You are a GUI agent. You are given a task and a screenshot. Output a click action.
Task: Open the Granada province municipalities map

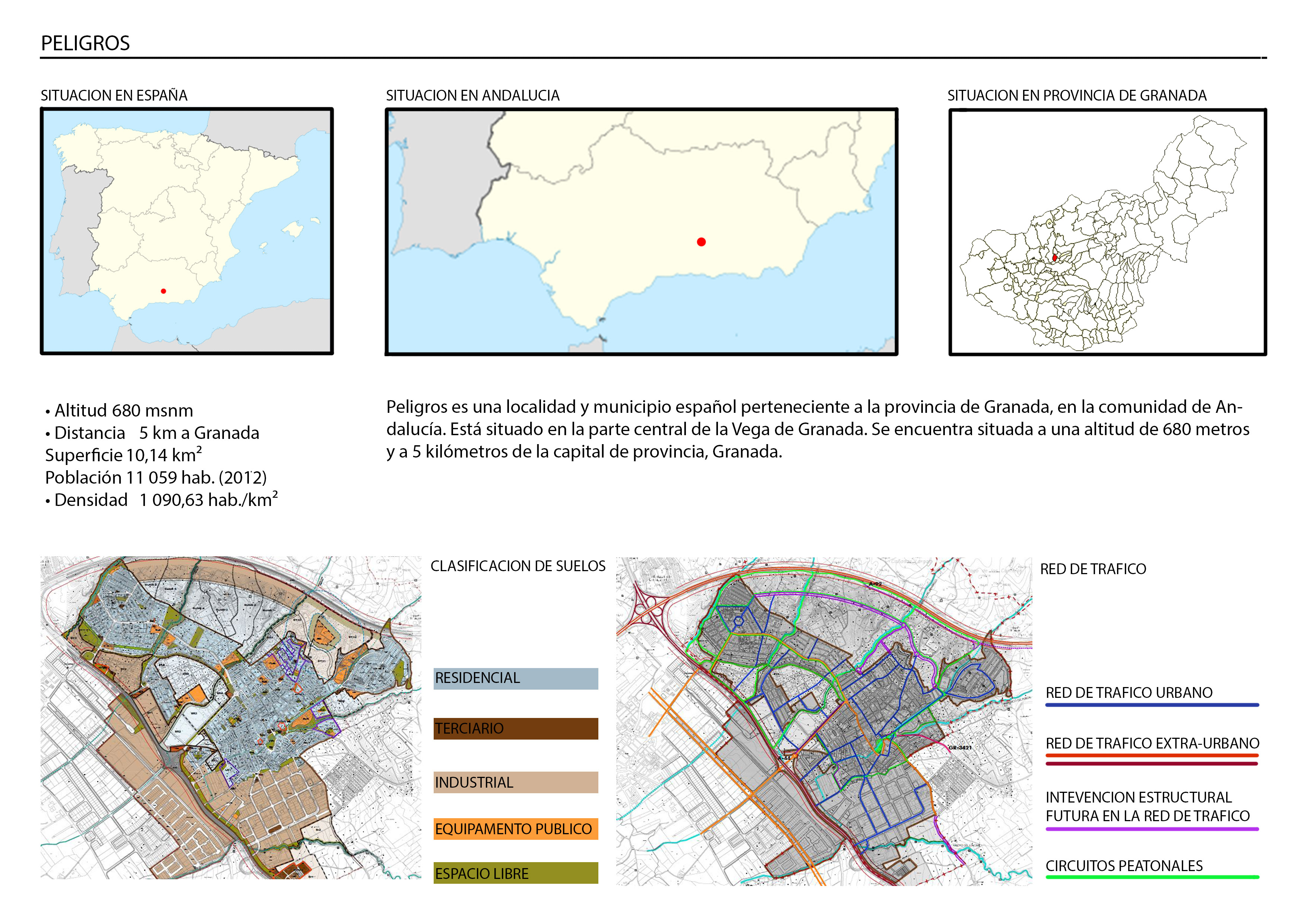pyautogui.click(x=1107, y=232)
